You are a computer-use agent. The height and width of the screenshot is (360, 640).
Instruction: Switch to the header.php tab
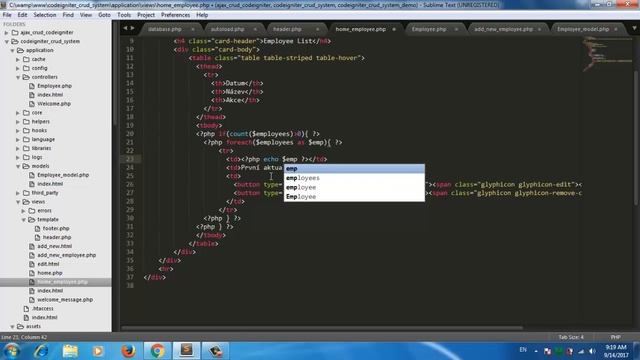[x=287, y=29]
